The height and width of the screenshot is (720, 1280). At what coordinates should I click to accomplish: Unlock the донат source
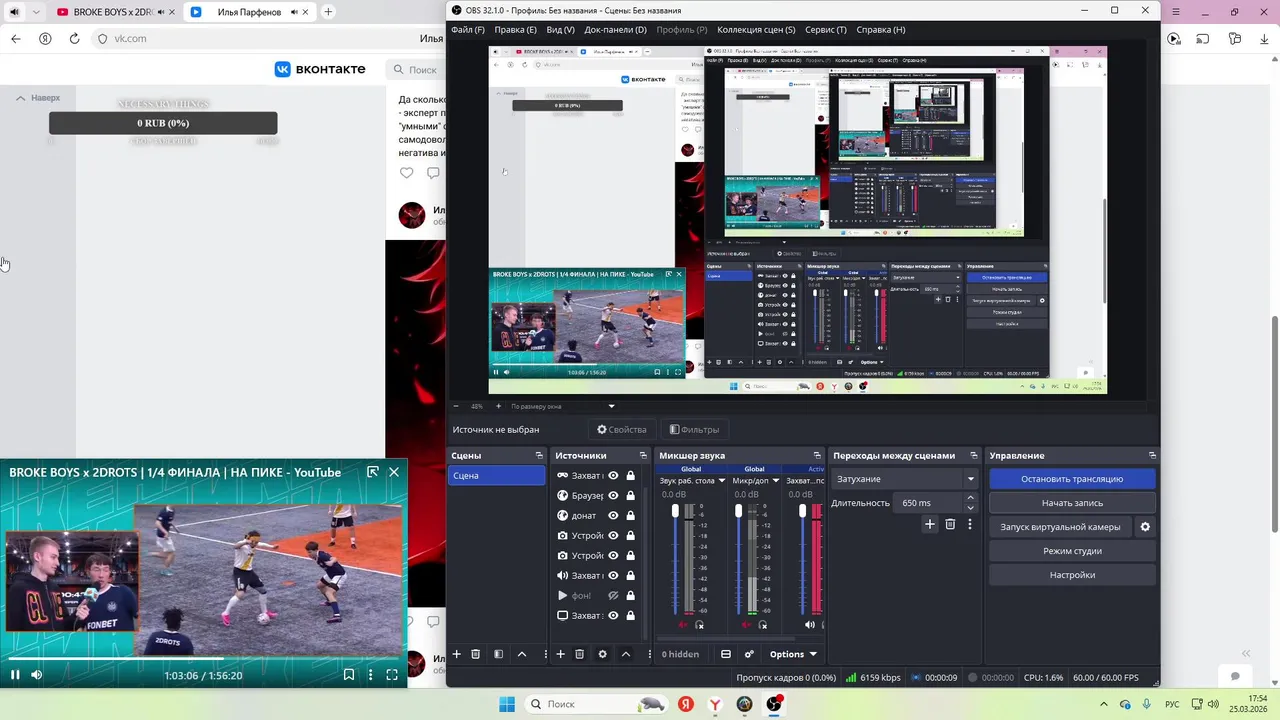click(631, 516)
